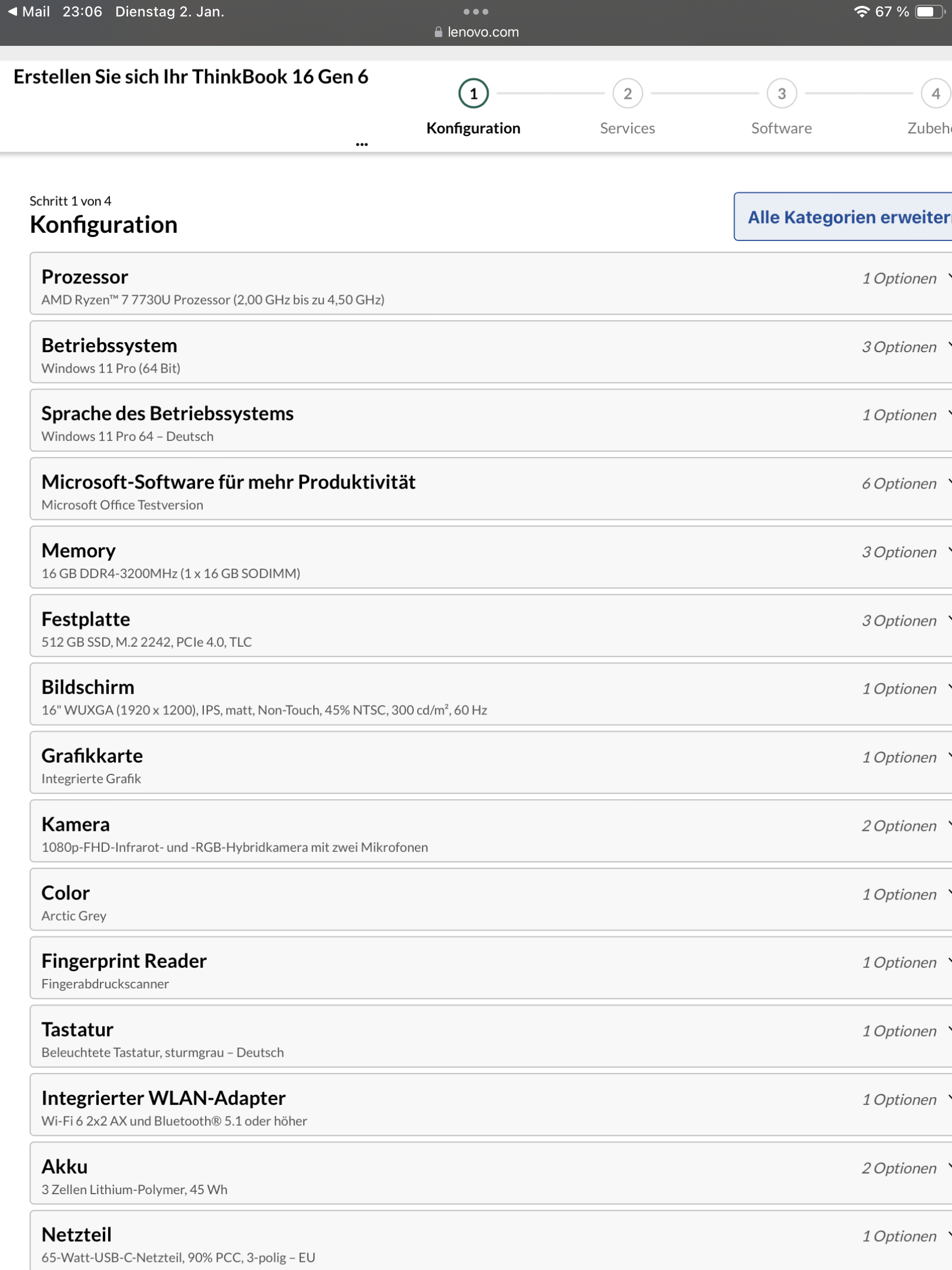The height and width of the screenshot is (1270, 952).
Task: Expand the Betriebssystem options
Action: (491, 352)
